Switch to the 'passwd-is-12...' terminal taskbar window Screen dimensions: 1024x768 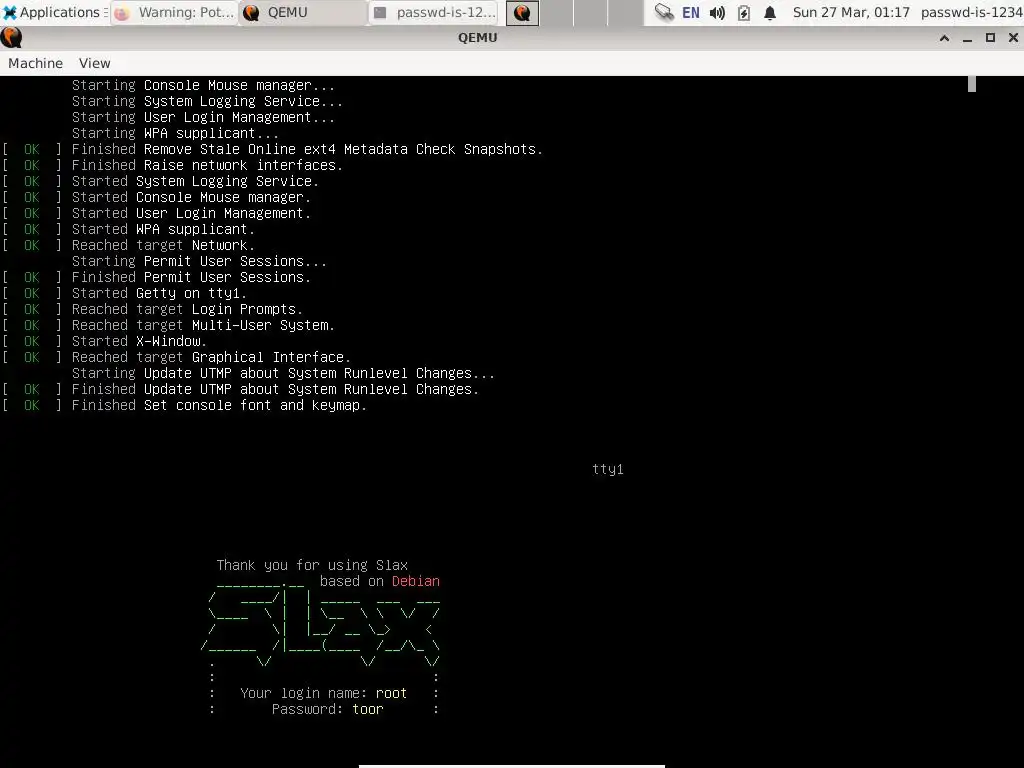(x=435, y=12)
